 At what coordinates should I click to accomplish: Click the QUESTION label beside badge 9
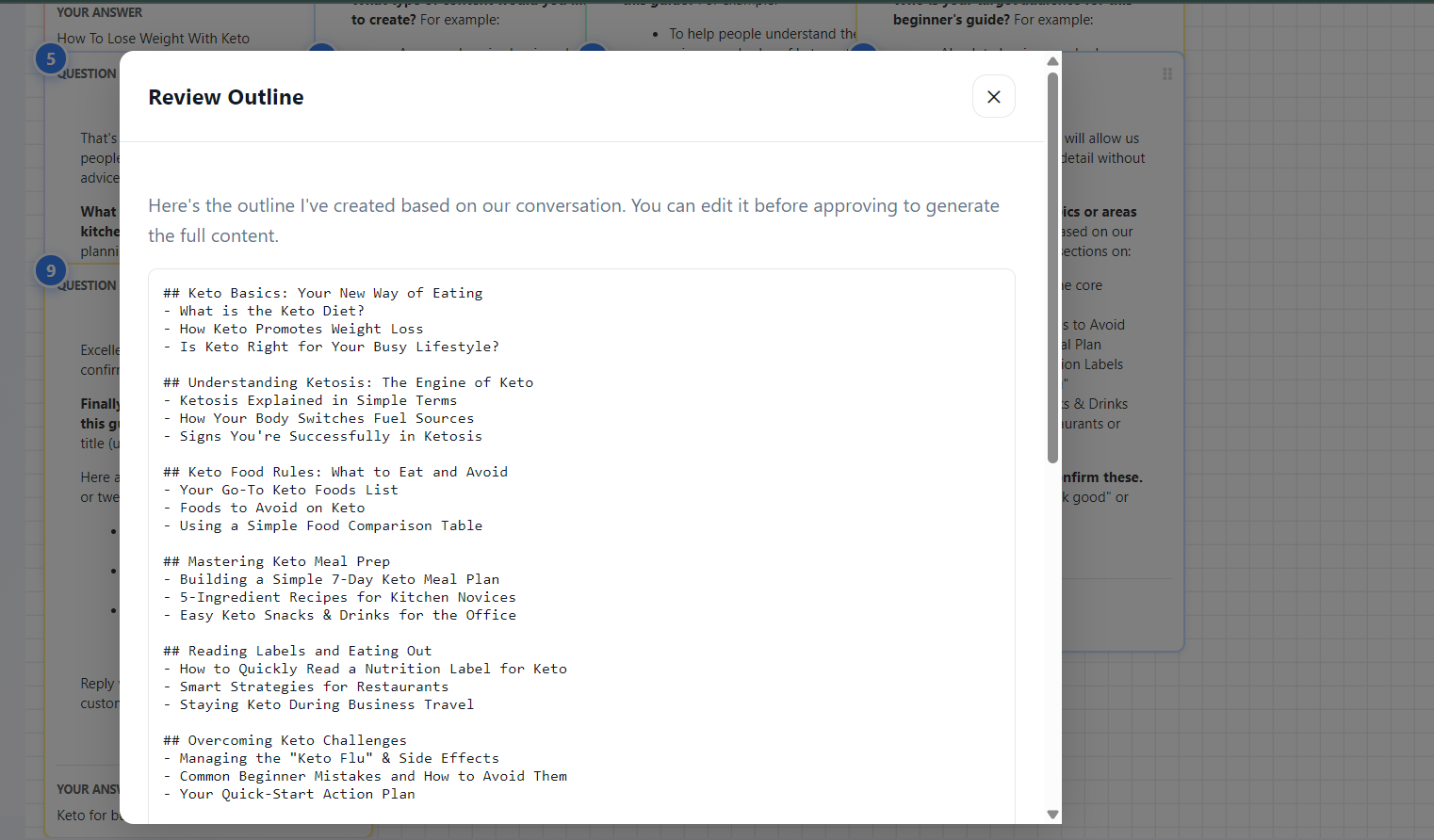(x=88, y=285)
